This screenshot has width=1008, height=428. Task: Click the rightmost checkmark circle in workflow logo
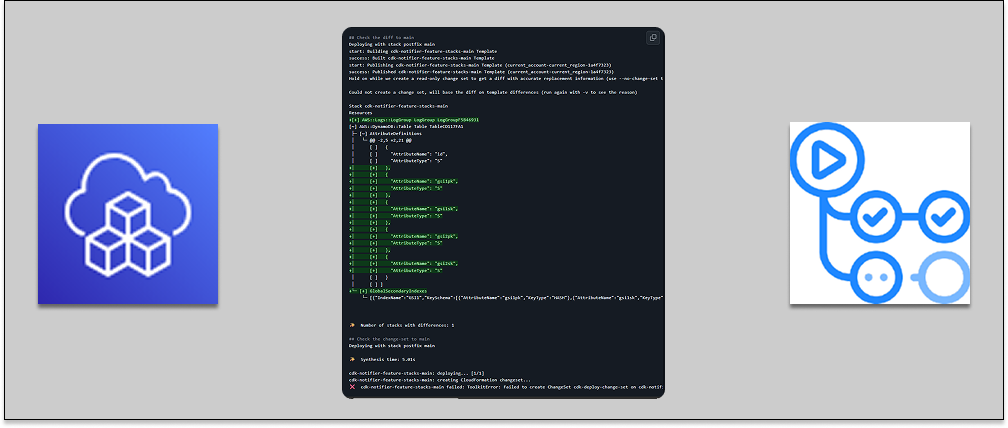(x=941, y=214)
